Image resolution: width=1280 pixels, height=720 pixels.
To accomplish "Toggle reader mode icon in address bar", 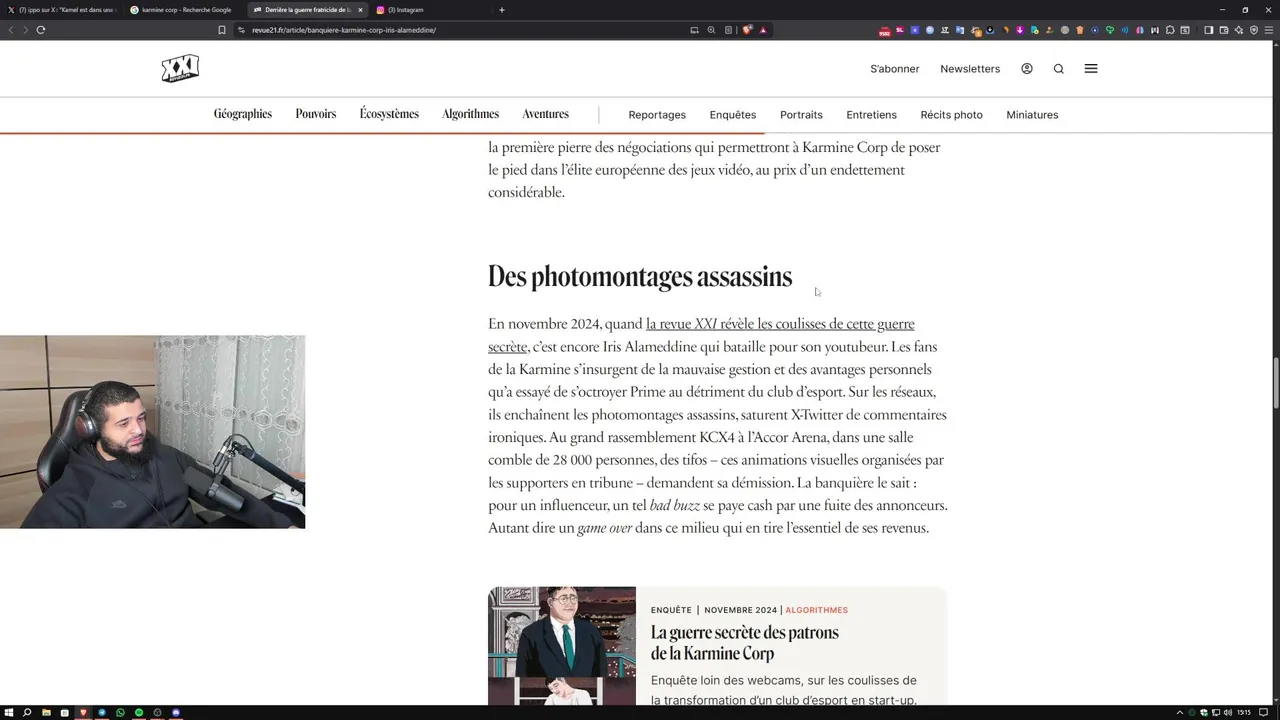I will point(728,30).
